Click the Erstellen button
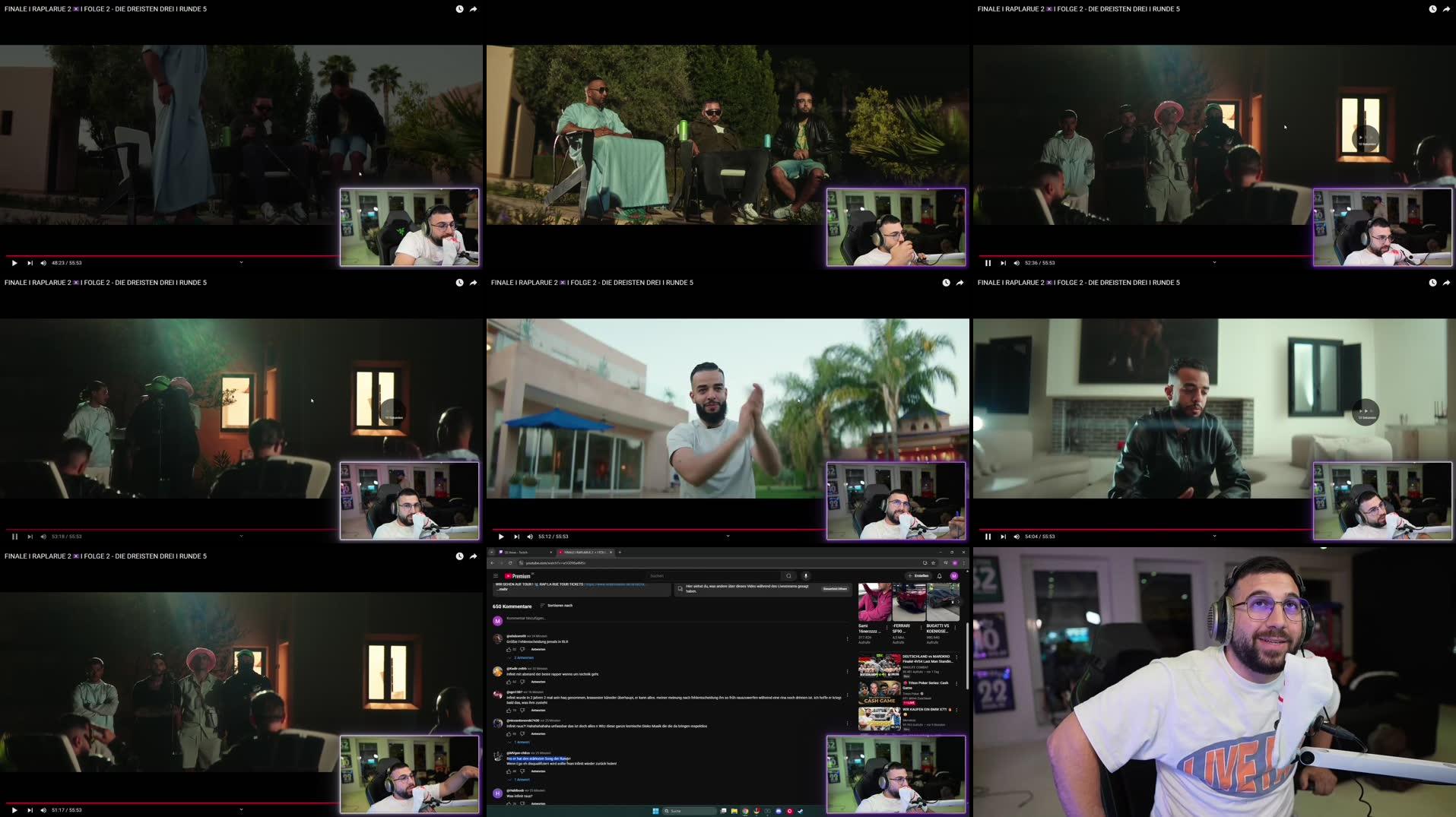Viewport: 1456px width, 817px height. (918, 576)
